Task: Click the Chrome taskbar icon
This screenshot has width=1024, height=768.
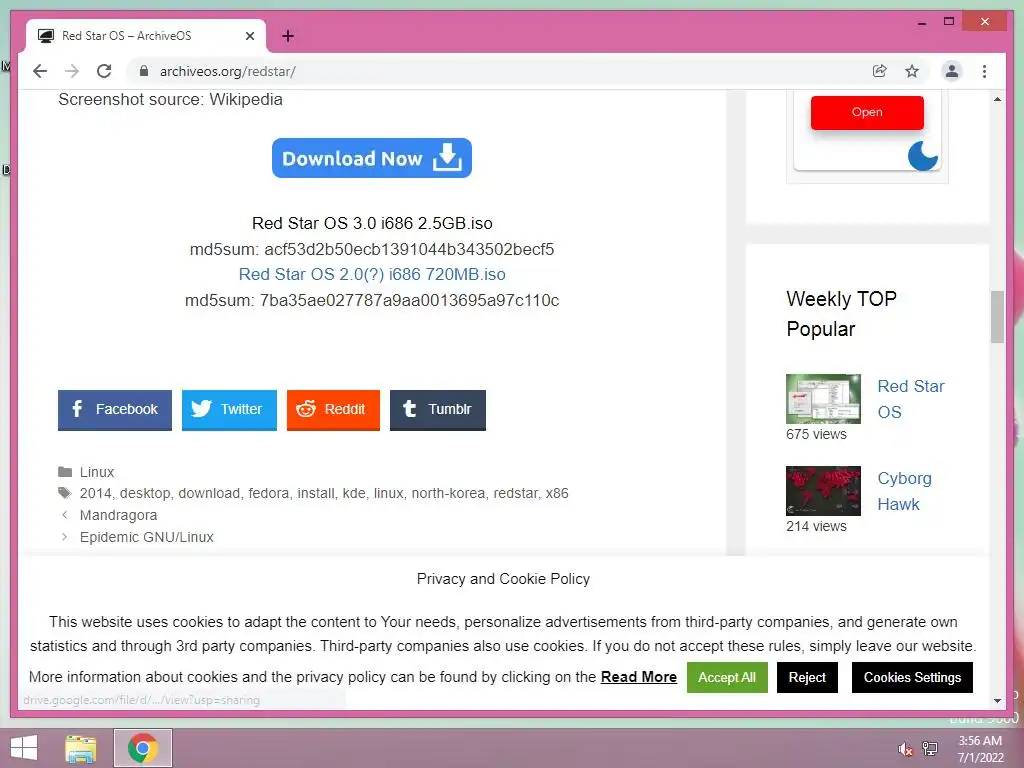Action: click(143, 748)
